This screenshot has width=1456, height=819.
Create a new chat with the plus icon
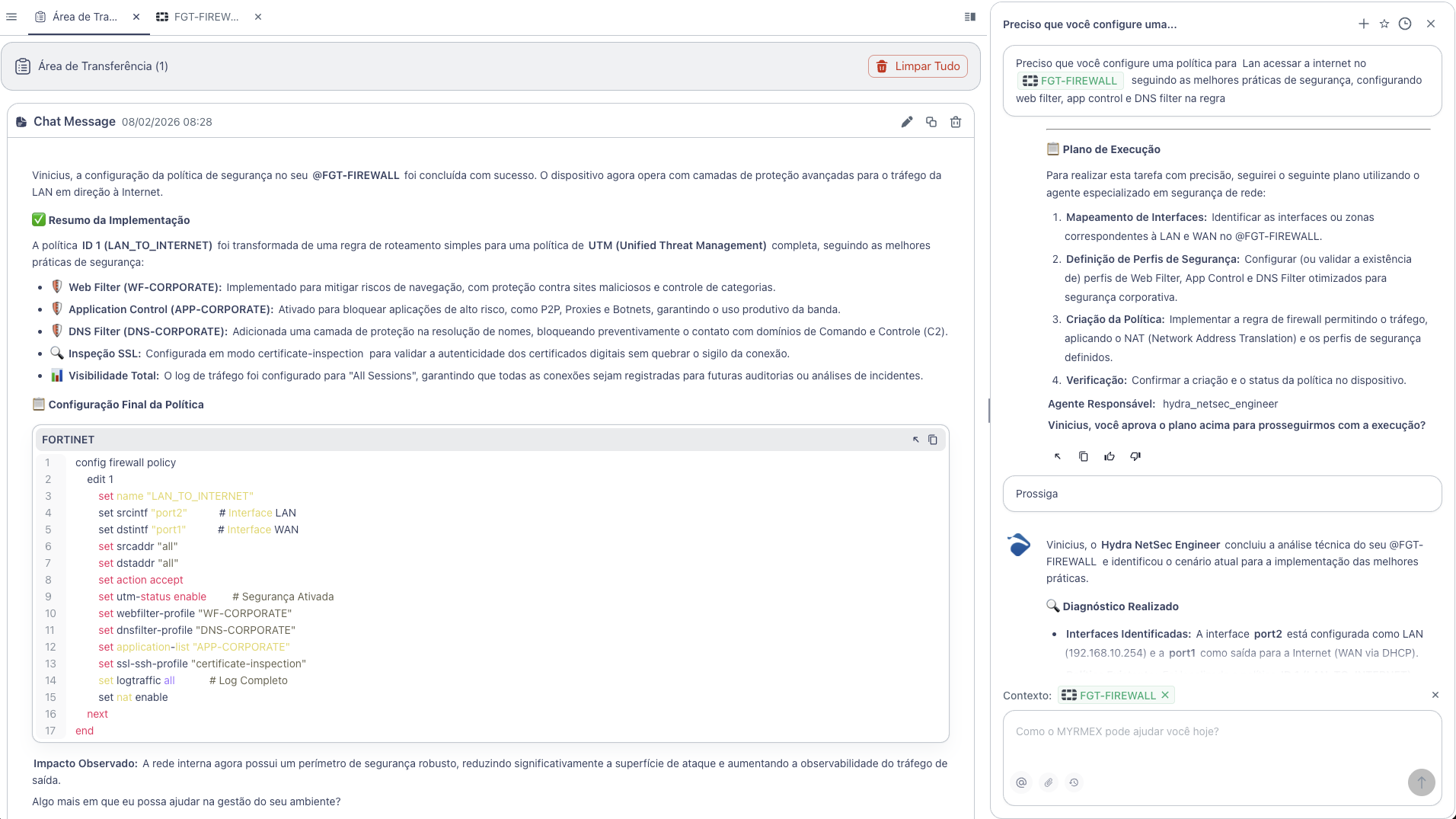pyautogui.click(x=1363, y=24)
